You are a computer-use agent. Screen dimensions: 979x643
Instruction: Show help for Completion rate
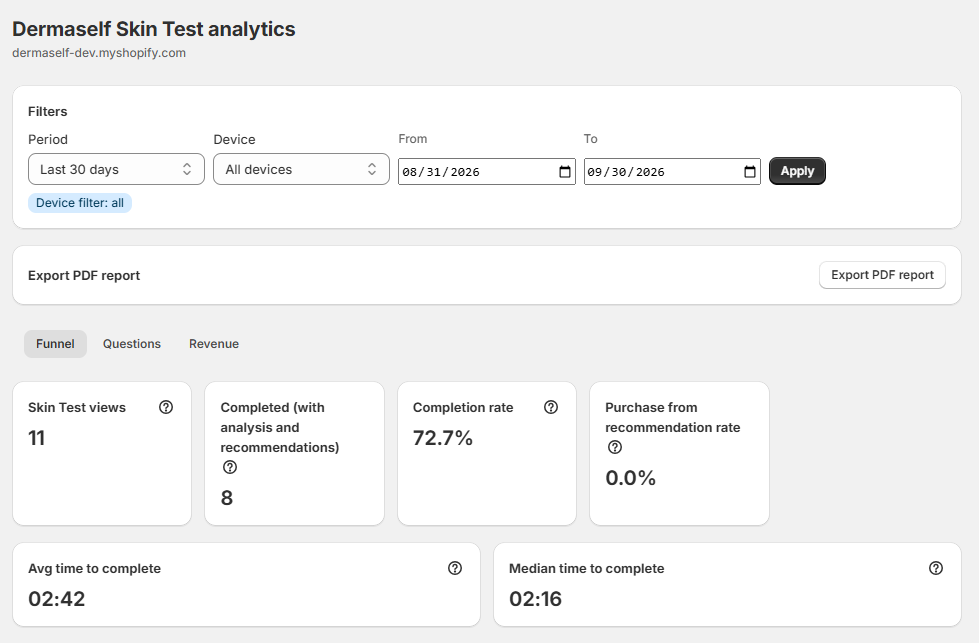[551, 407]
